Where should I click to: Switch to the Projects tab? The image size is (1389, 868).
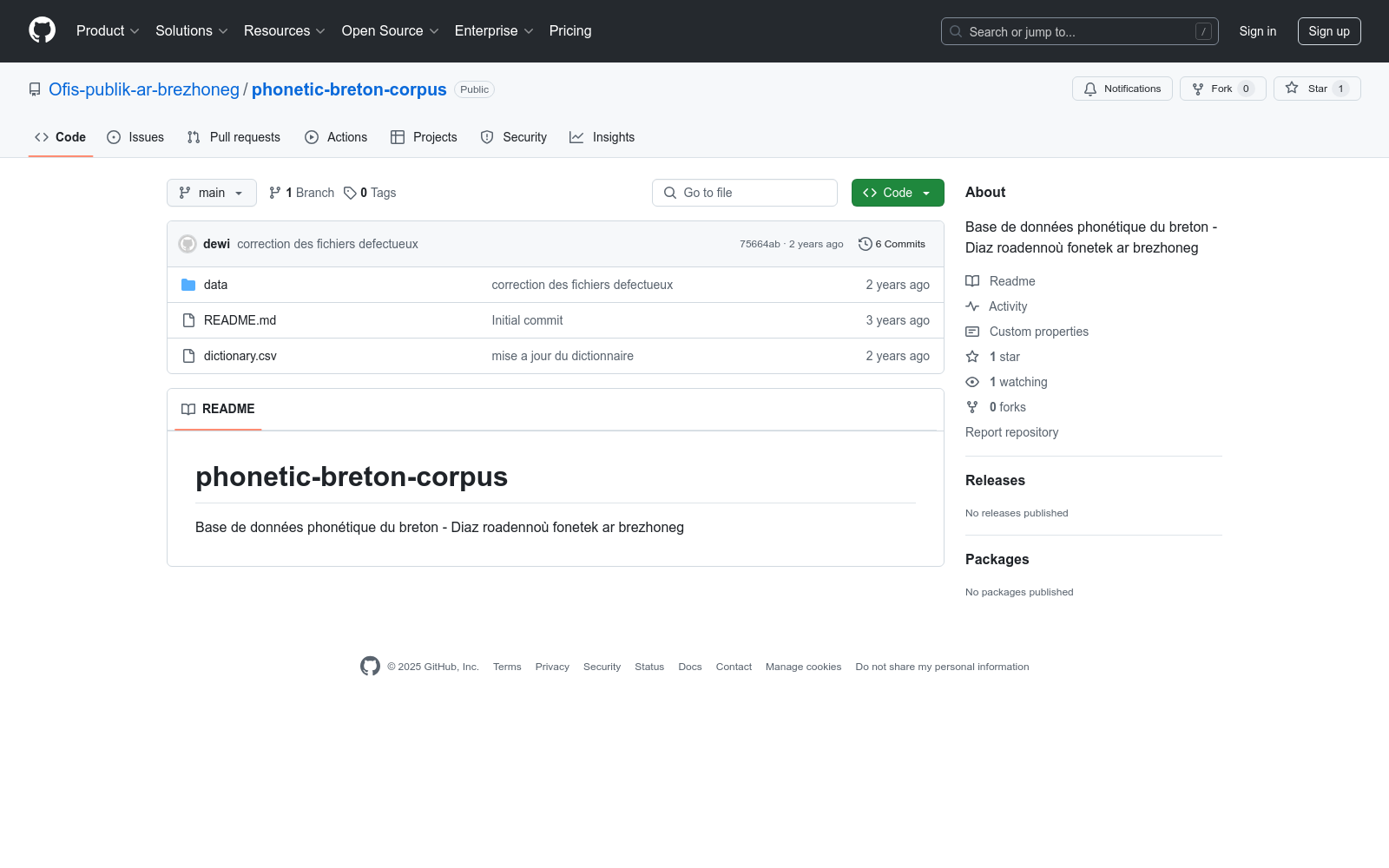click(424, 137)
